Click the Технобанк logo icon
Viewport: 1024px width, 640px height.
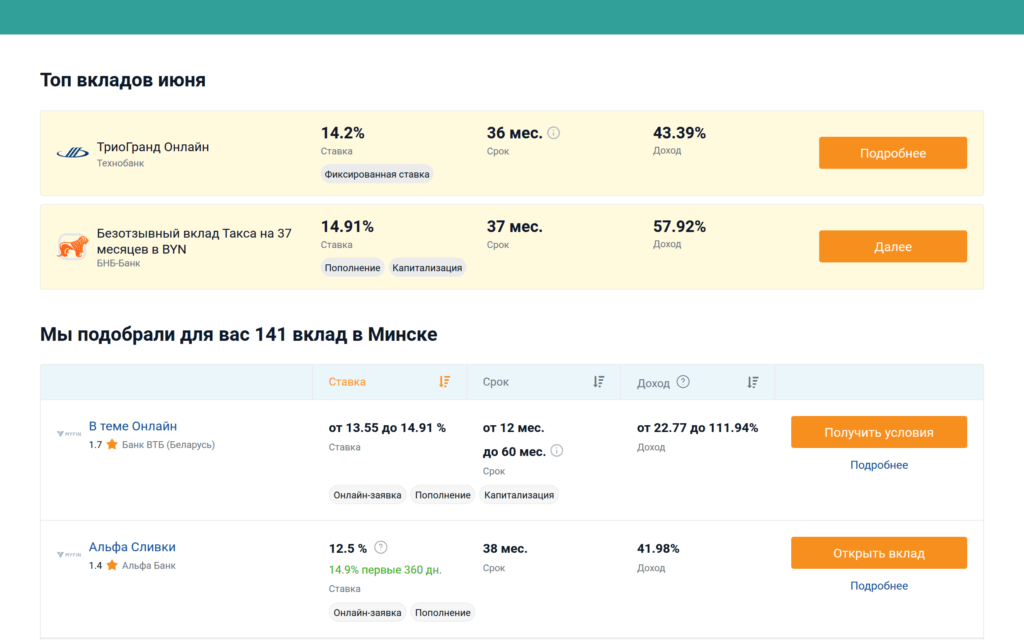click(x=72, y=153)
